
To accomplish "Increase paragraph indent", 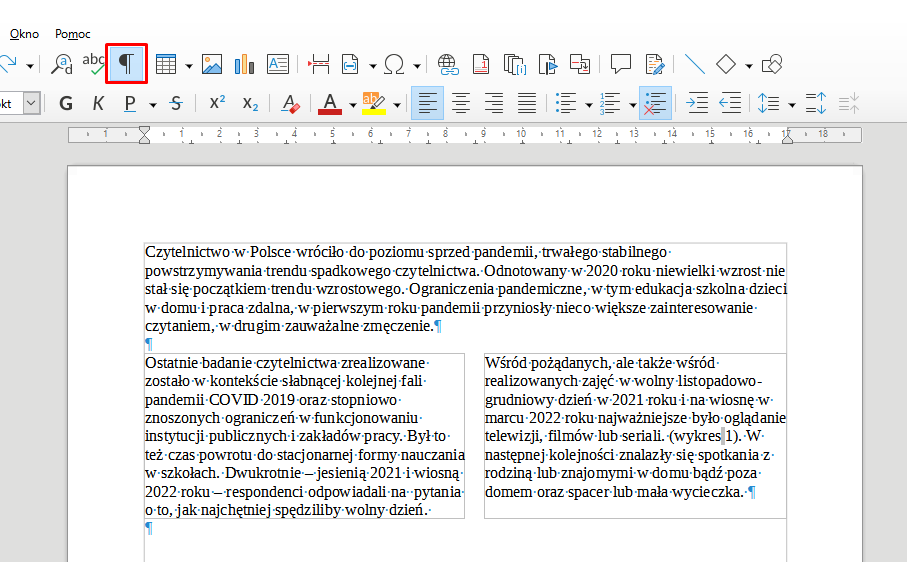I will coord(696,103).
